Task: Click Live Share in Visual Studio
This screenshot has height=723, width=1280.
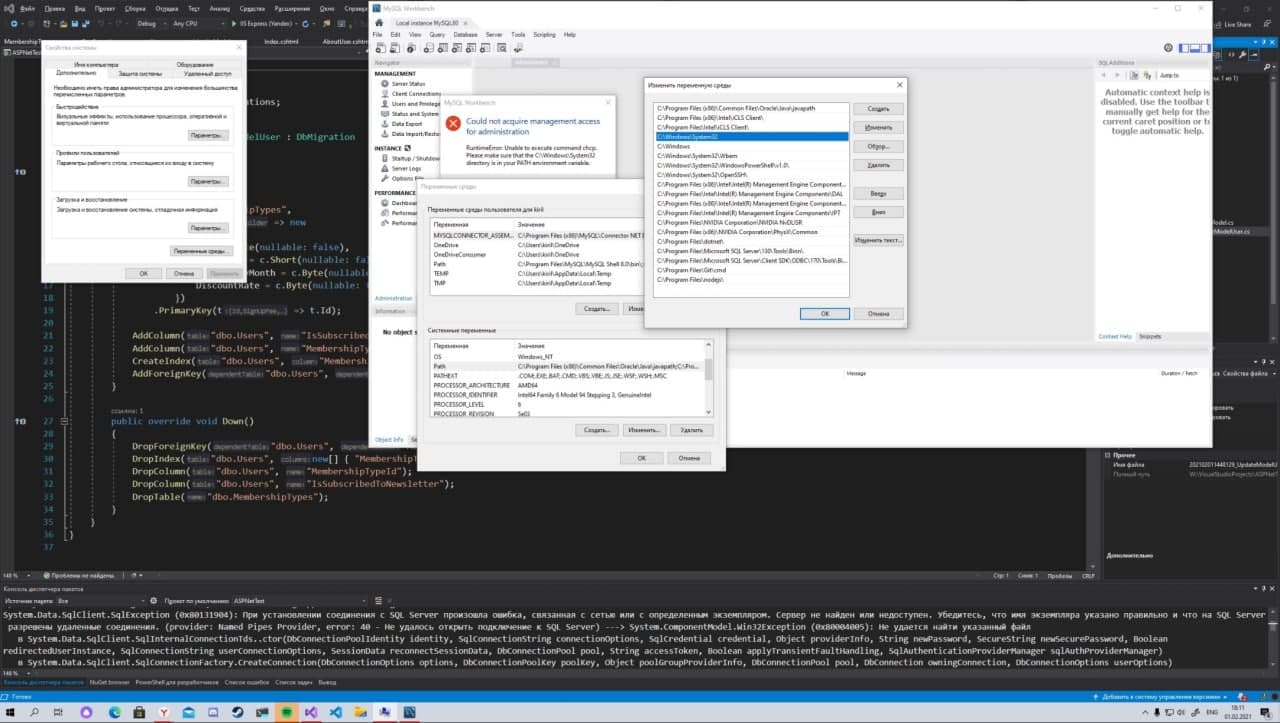Action: coord(1232,24)
